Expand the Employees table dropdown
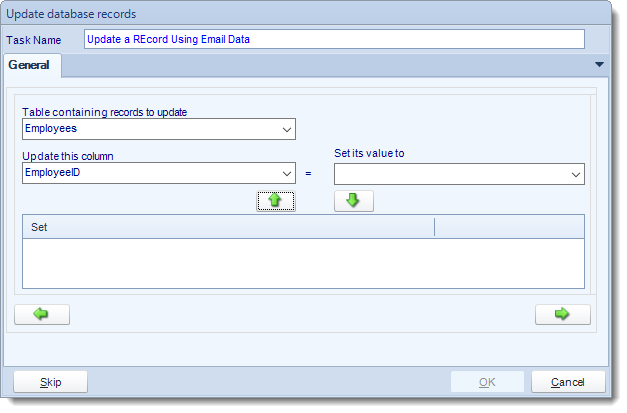This screenshot has height=413, width=627. coord(286,129)
